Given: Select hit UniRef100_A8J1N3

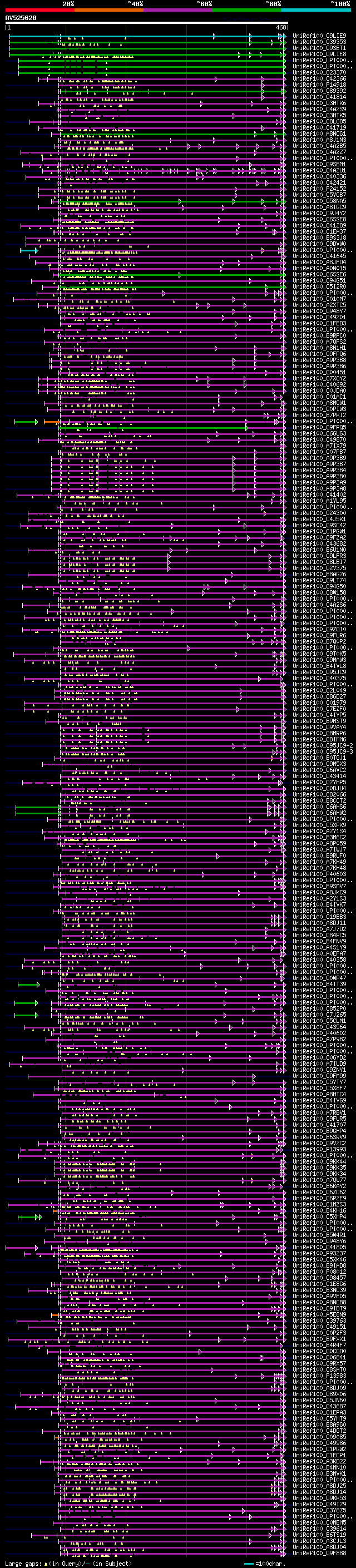Looking at the screenshot, I should tap(319, 140).
